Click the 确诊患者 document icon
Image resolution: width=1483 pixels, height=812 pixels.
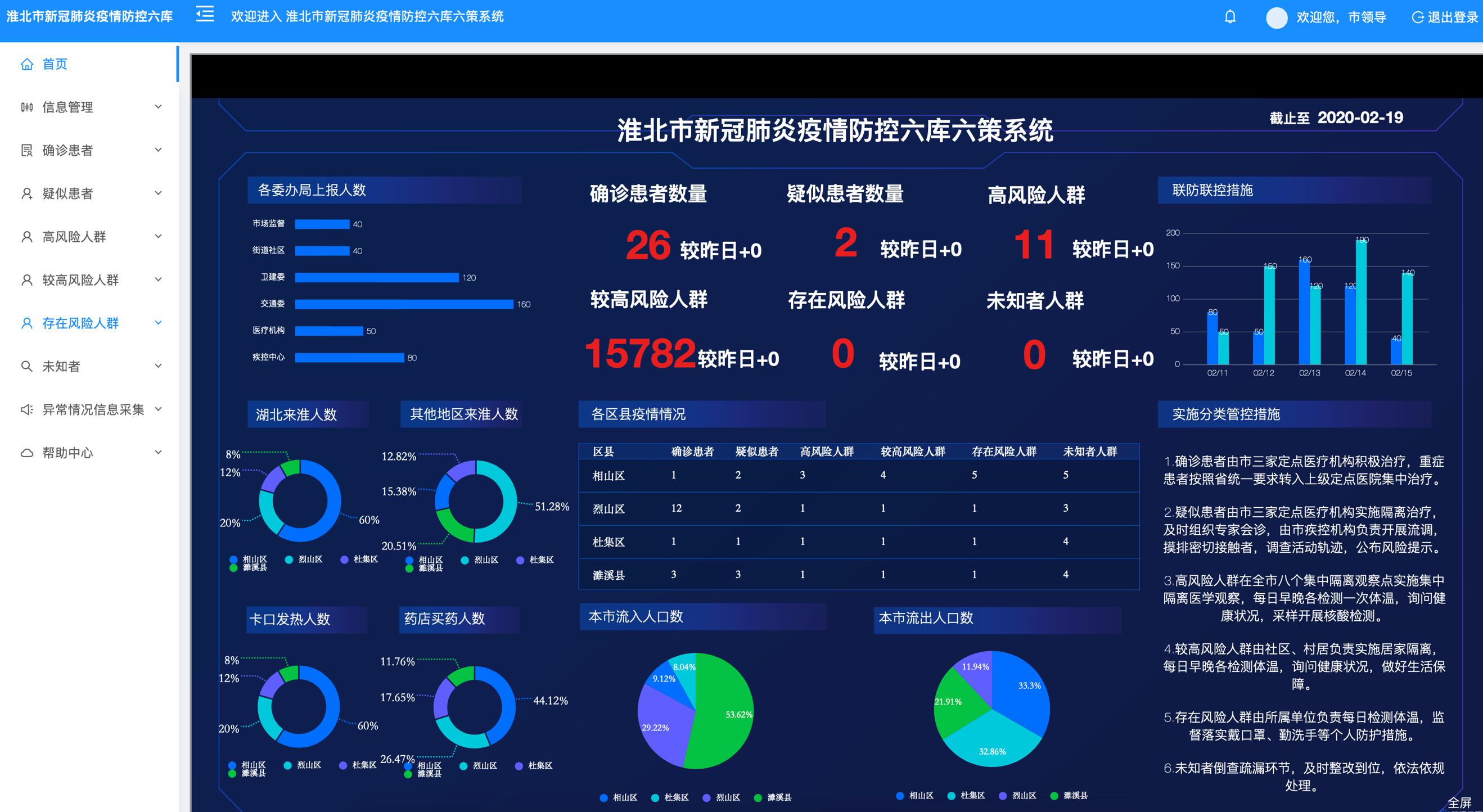(27, 150)
